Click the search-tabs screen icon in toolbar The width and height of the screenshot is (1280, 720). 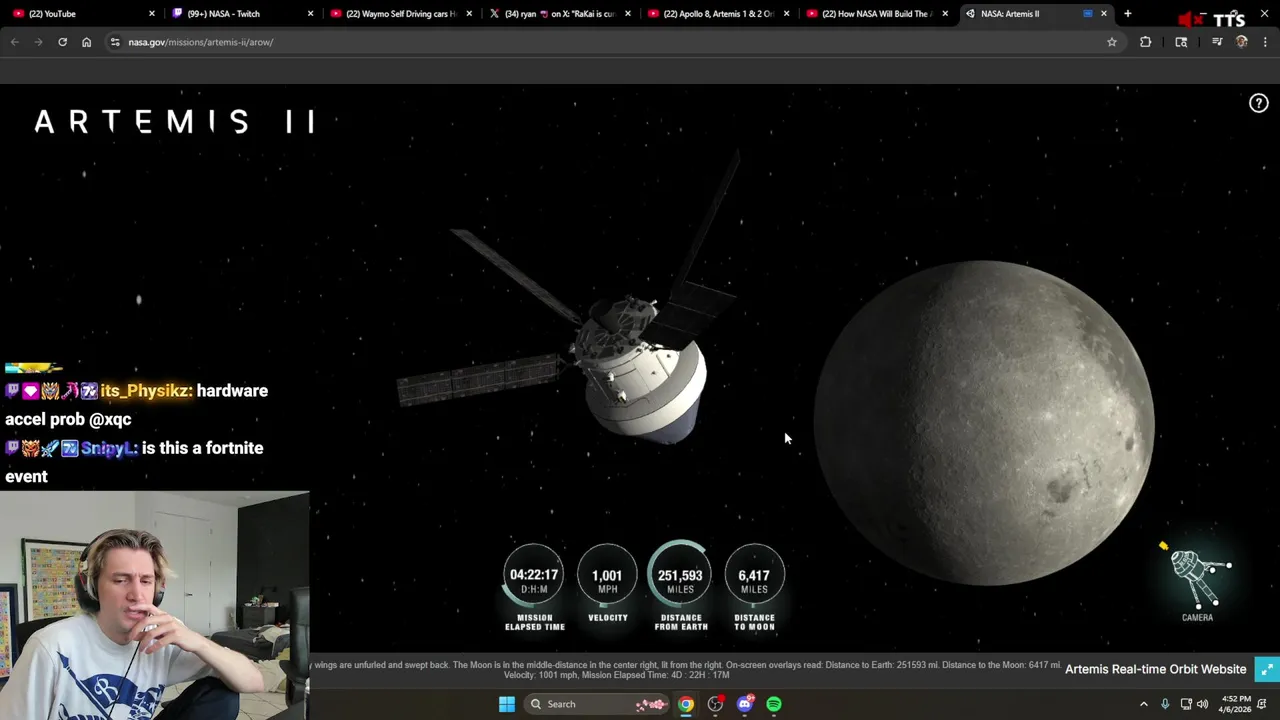[1181, 42]
